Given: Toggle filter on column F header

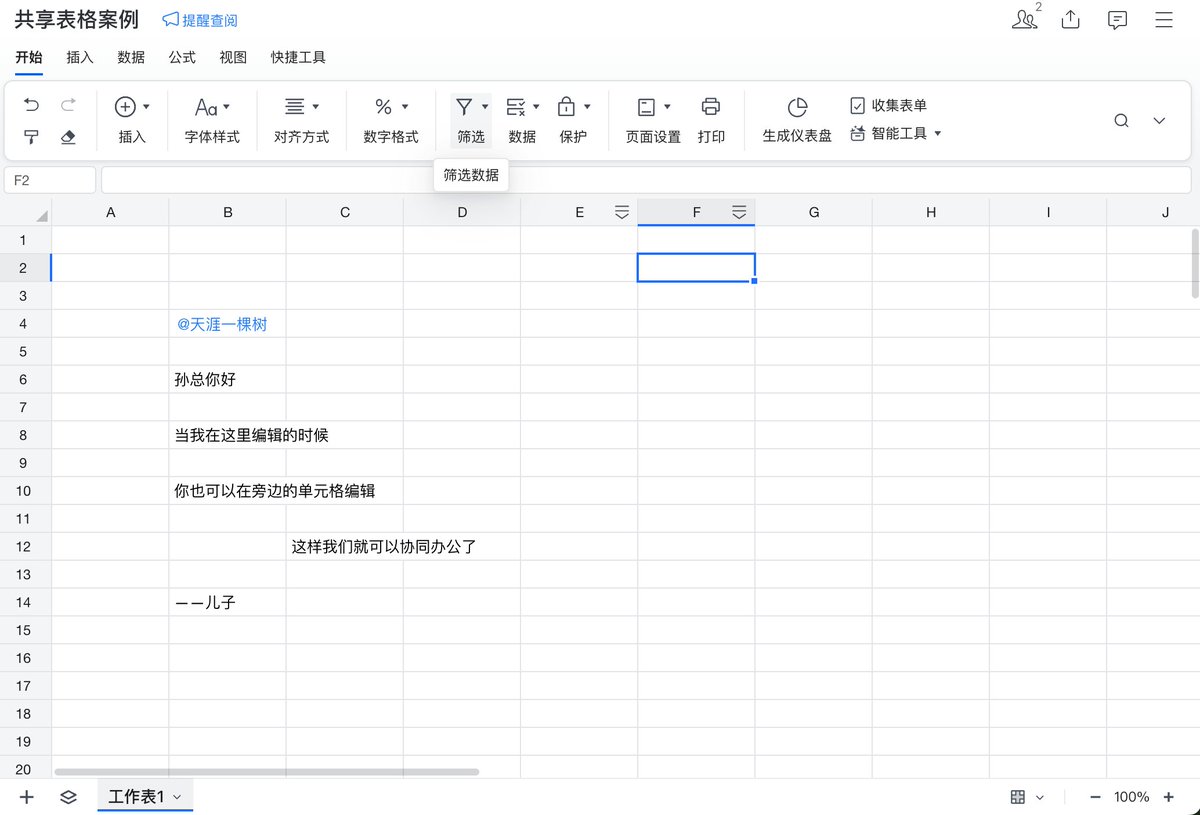Looking at the screenshot, I should tap(739, 211).
